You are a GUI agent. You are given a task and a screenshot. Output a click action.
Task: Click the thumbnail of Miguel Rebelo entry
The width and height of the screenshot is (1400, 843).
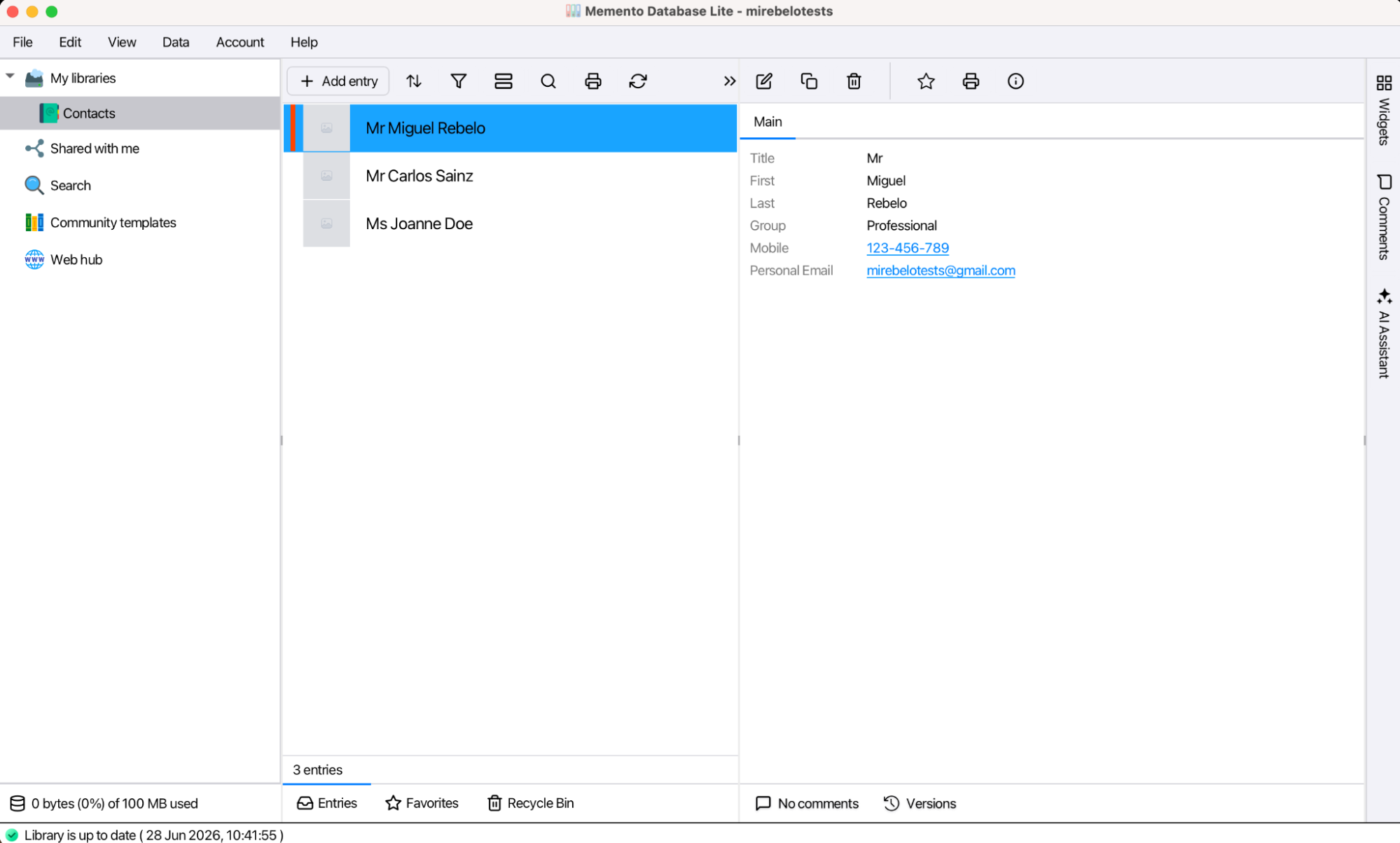point(326,128)
